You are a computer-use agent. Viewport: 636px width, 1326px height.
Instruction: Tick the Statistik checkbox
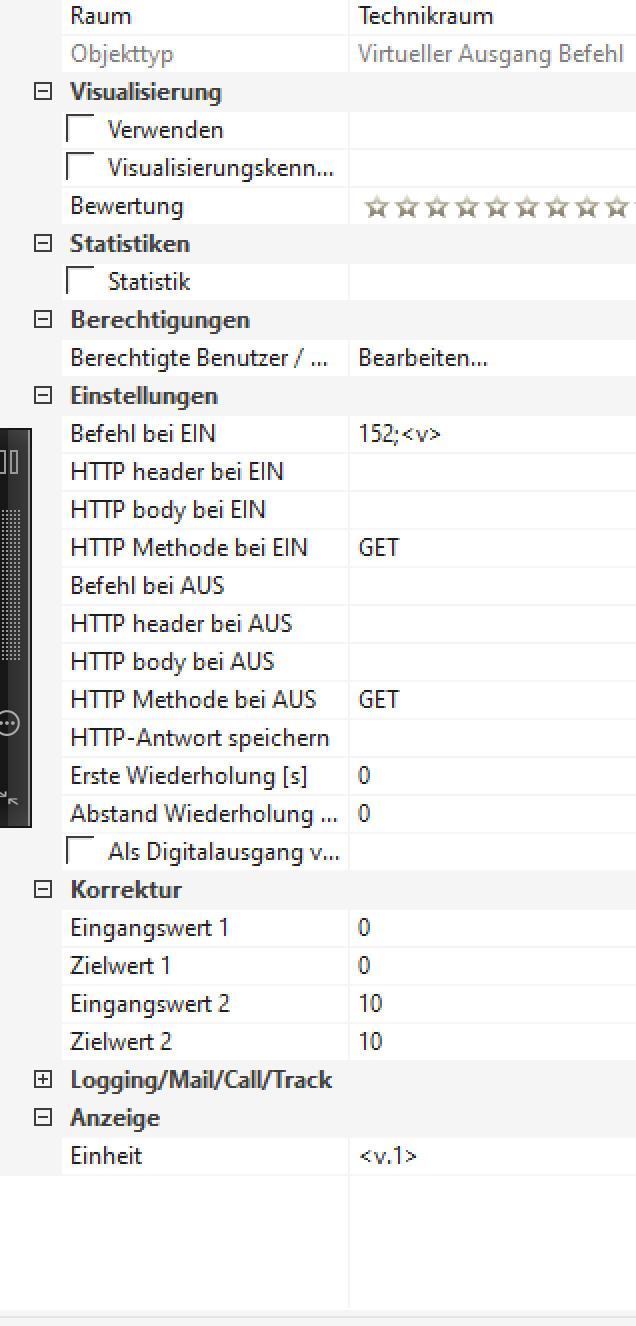tap(80, 282)
